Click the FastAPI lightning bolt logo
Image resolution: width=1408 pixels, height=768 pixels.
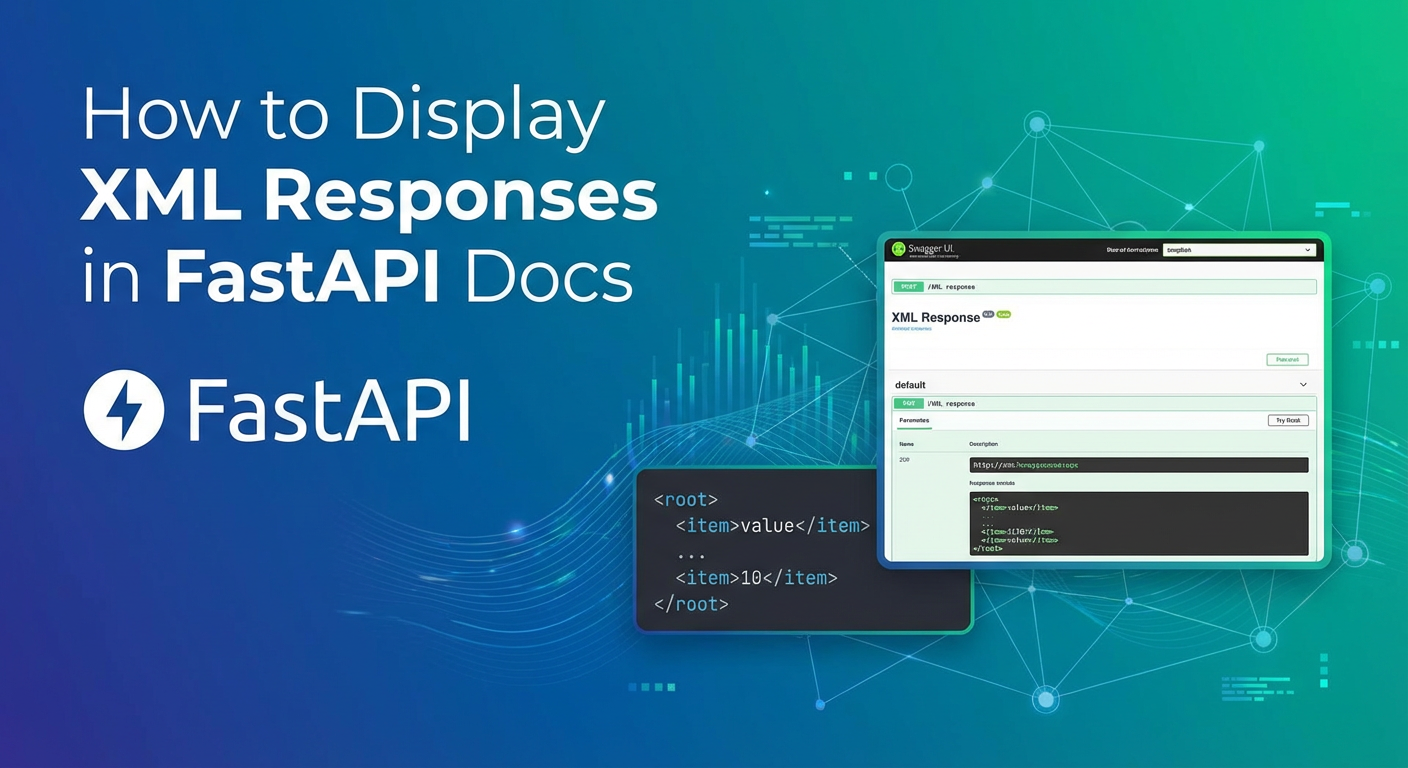124,409
